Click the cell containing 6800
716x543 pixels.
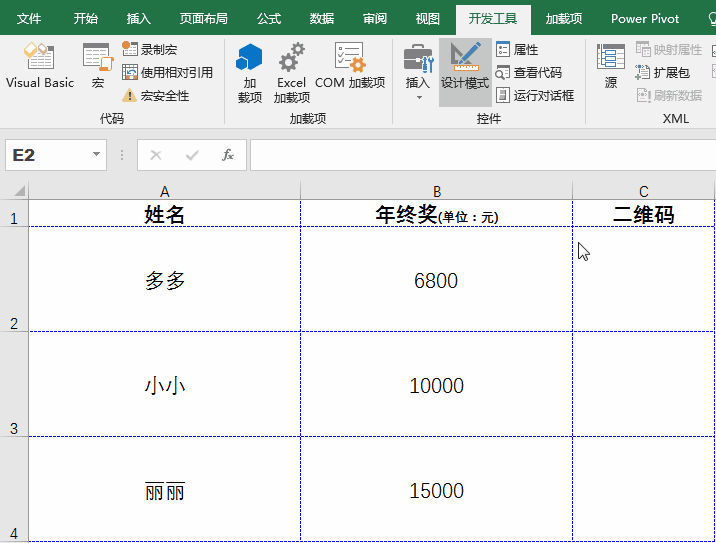(437, 279)
